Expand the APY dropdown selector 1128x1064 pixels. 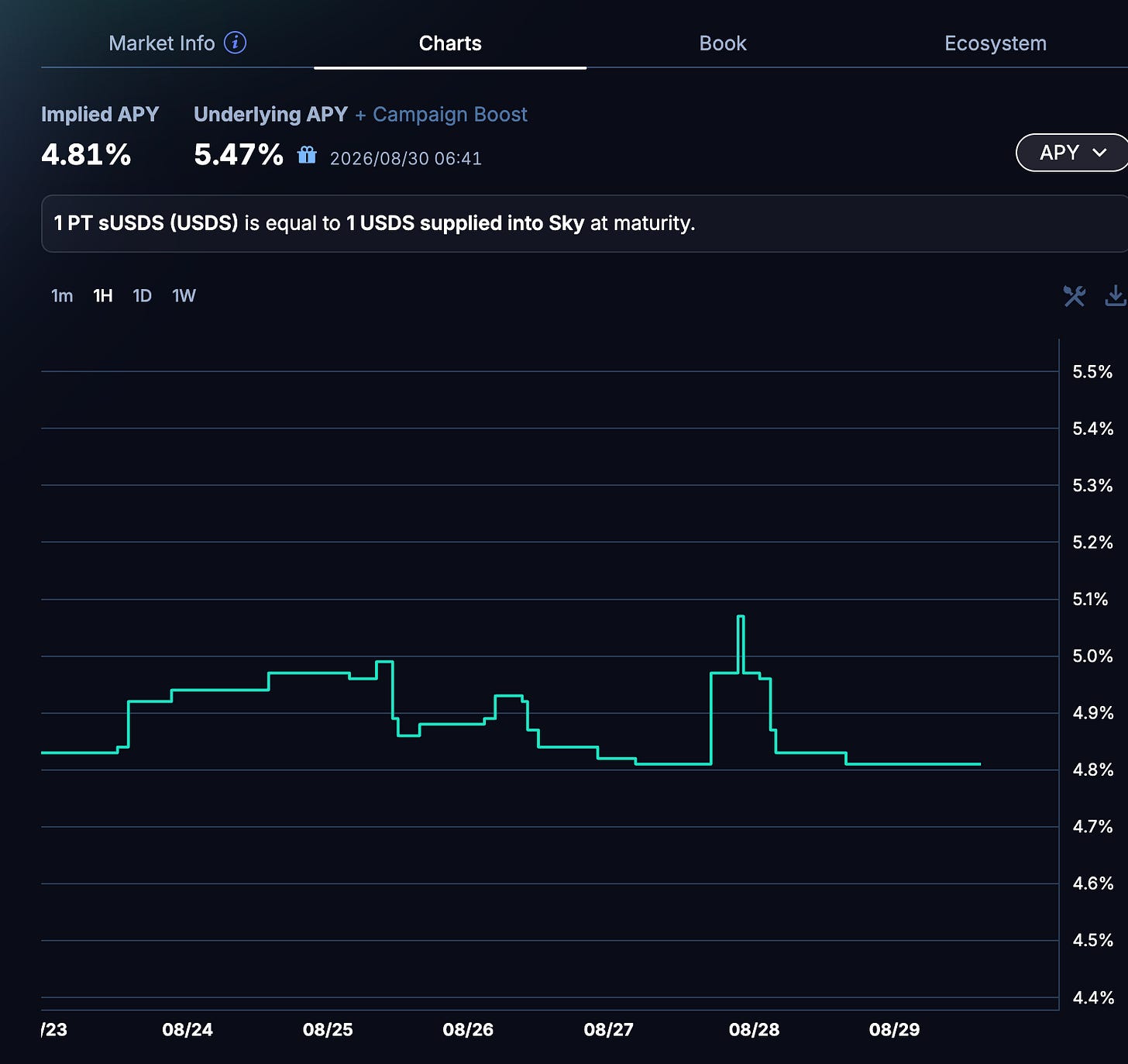1073,153
